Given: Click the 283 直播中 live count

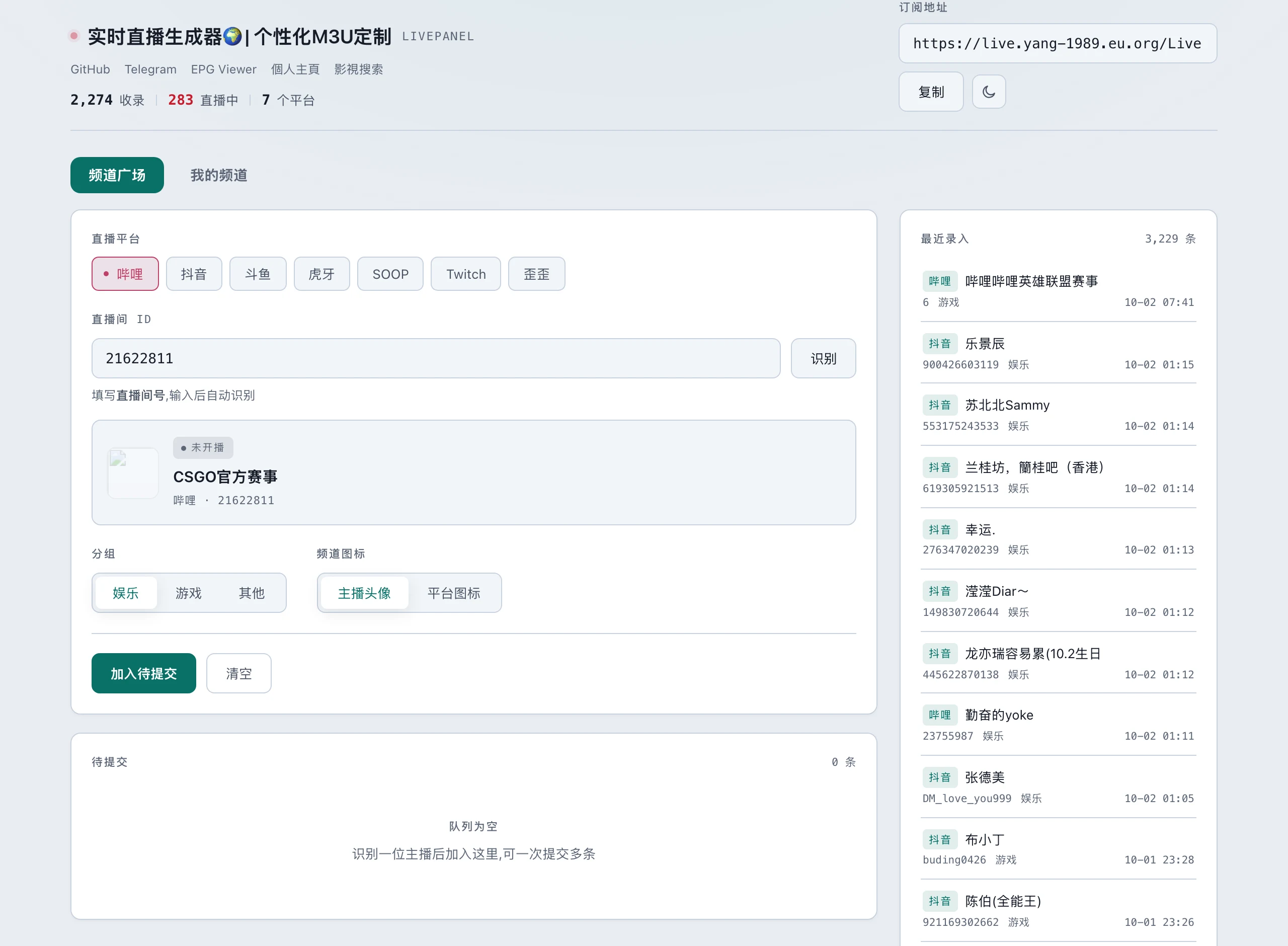Looking at the screenshot, I should [203, 100].
